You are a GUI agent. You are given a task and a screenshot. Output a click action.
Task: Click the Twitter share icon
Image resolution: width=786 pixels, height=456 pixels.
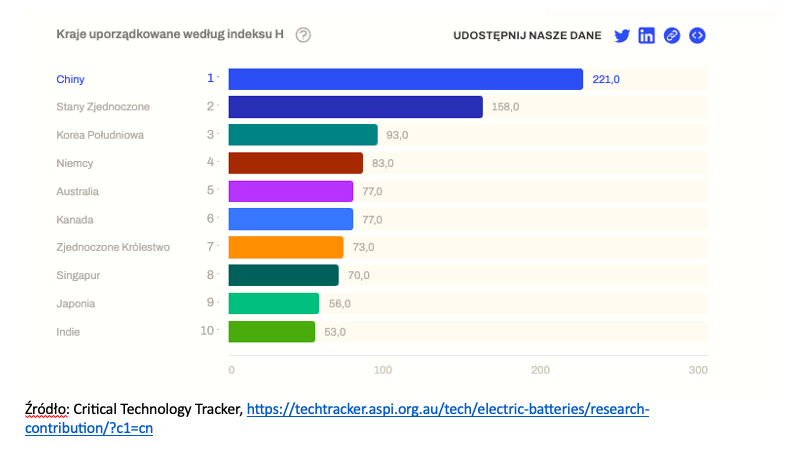[622, 36]
